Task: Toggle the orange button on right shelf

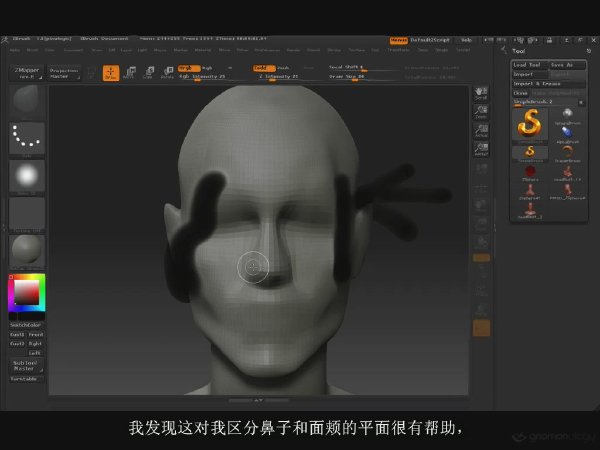Action: 481,258
